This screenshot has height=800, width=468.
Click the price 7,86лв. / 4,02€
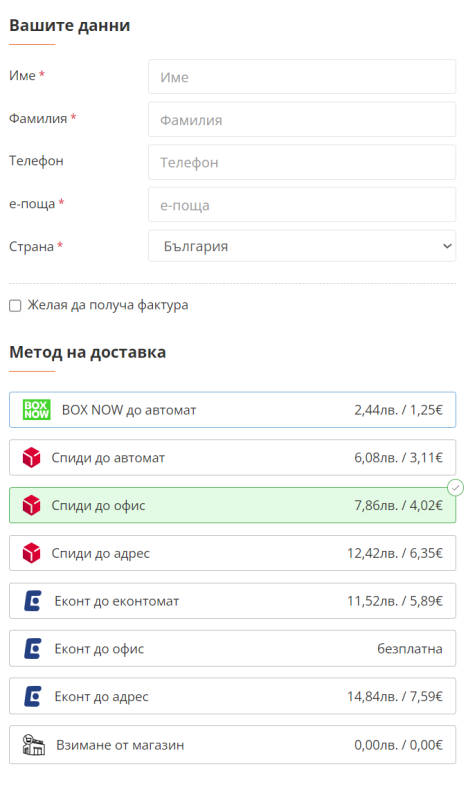(x=398, y=506)
